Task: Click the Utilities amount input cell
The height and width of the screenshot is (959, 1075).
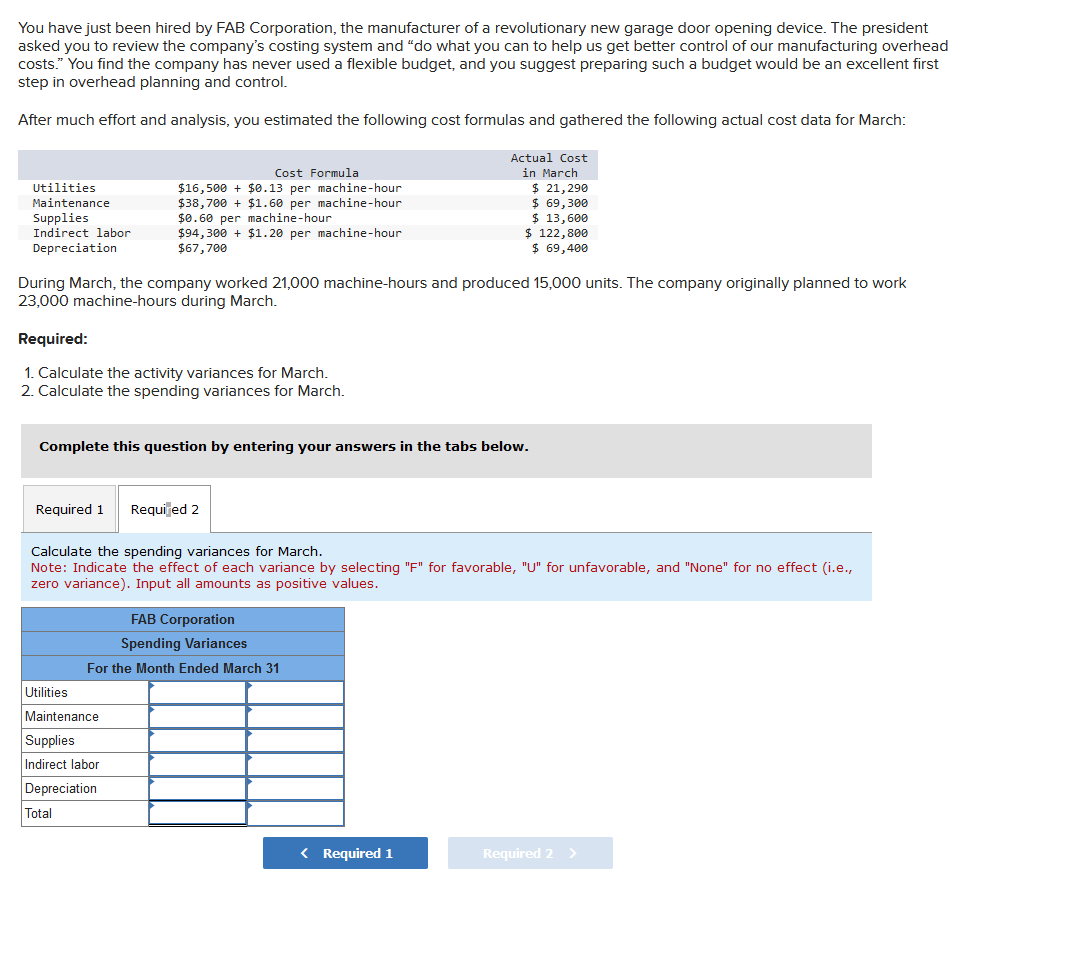Action: point(197,692)
